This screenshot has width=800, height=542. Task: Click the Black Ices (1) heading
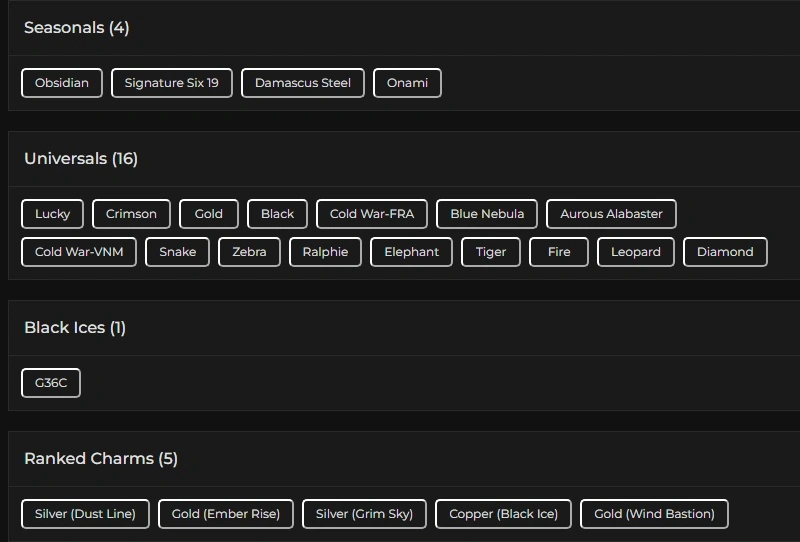tap(74, 328)
